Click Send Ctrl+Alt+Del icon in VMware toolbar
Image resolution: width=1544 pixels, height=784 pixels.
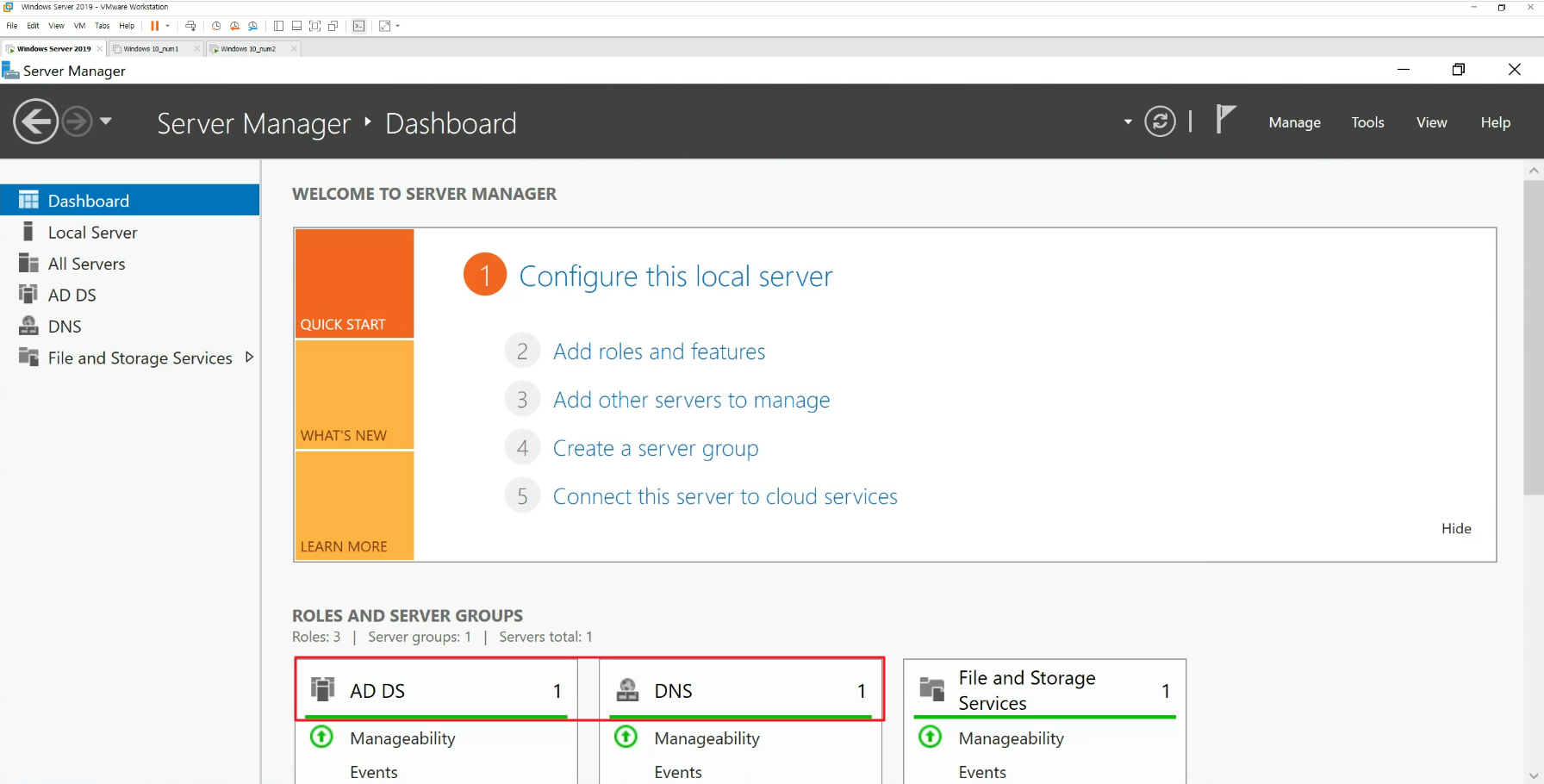coord(190,26)
